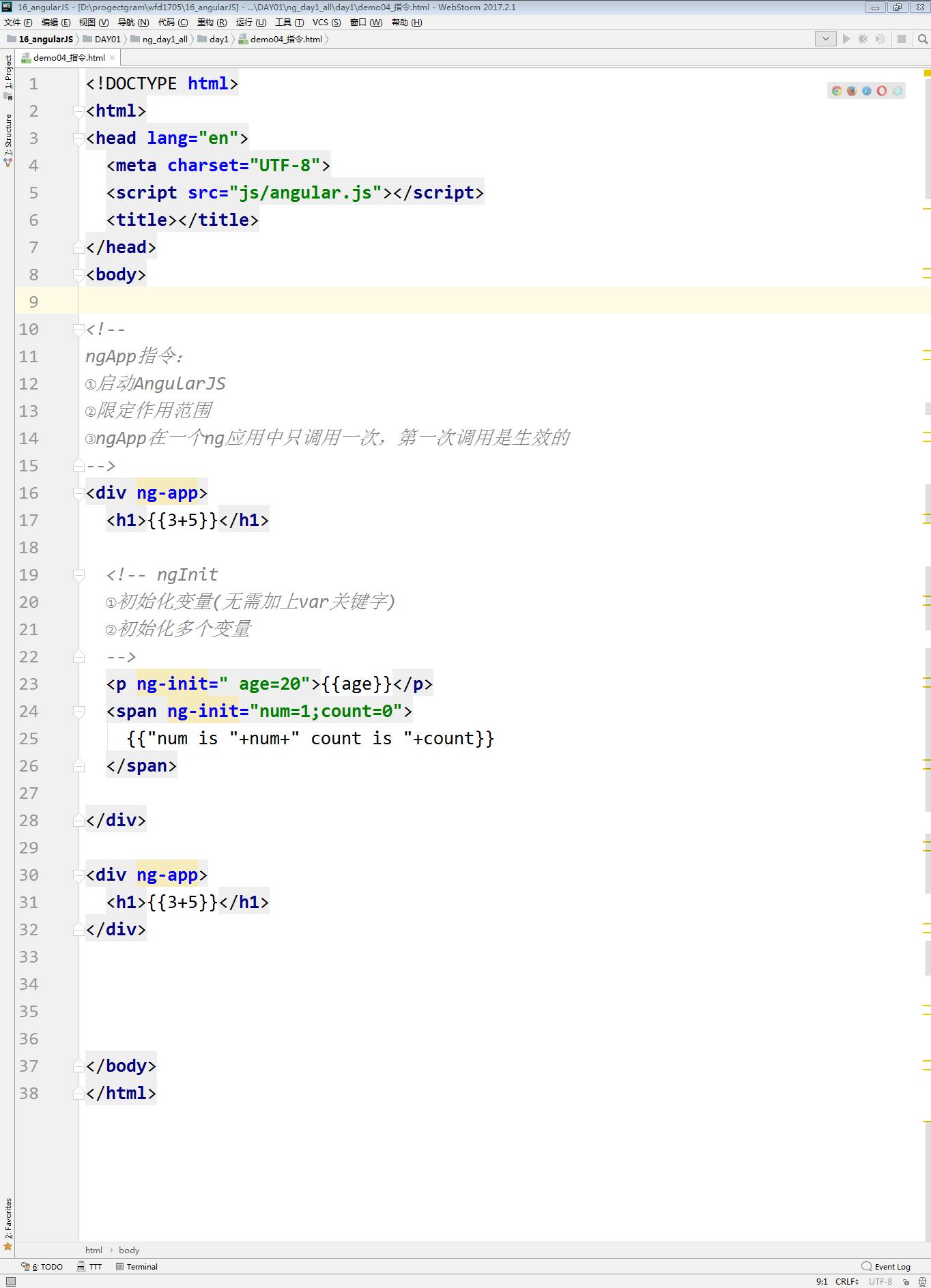Toggle tool window bars icon in status bar
Screen dimensions: 931x1288
(10, 1281)
